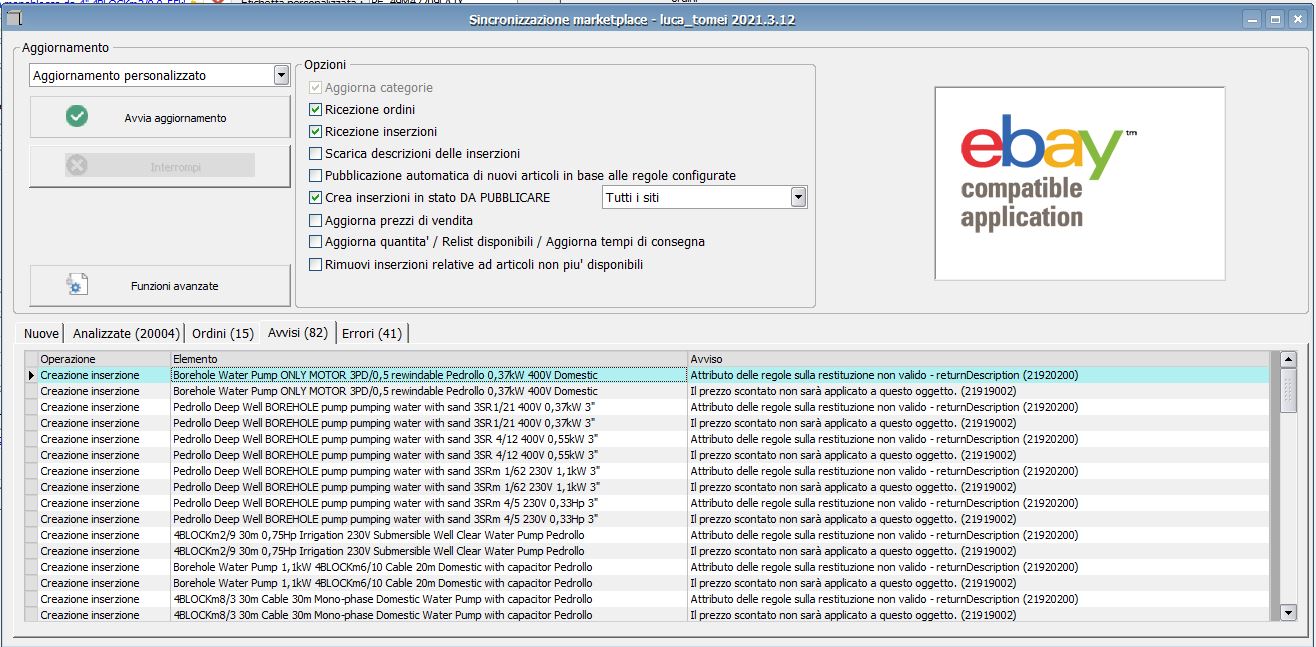Click first 3SRm 1/62 230V 1,1kW element
Viewport: 1316px width, 647px height.
click(x=429, y=471)
